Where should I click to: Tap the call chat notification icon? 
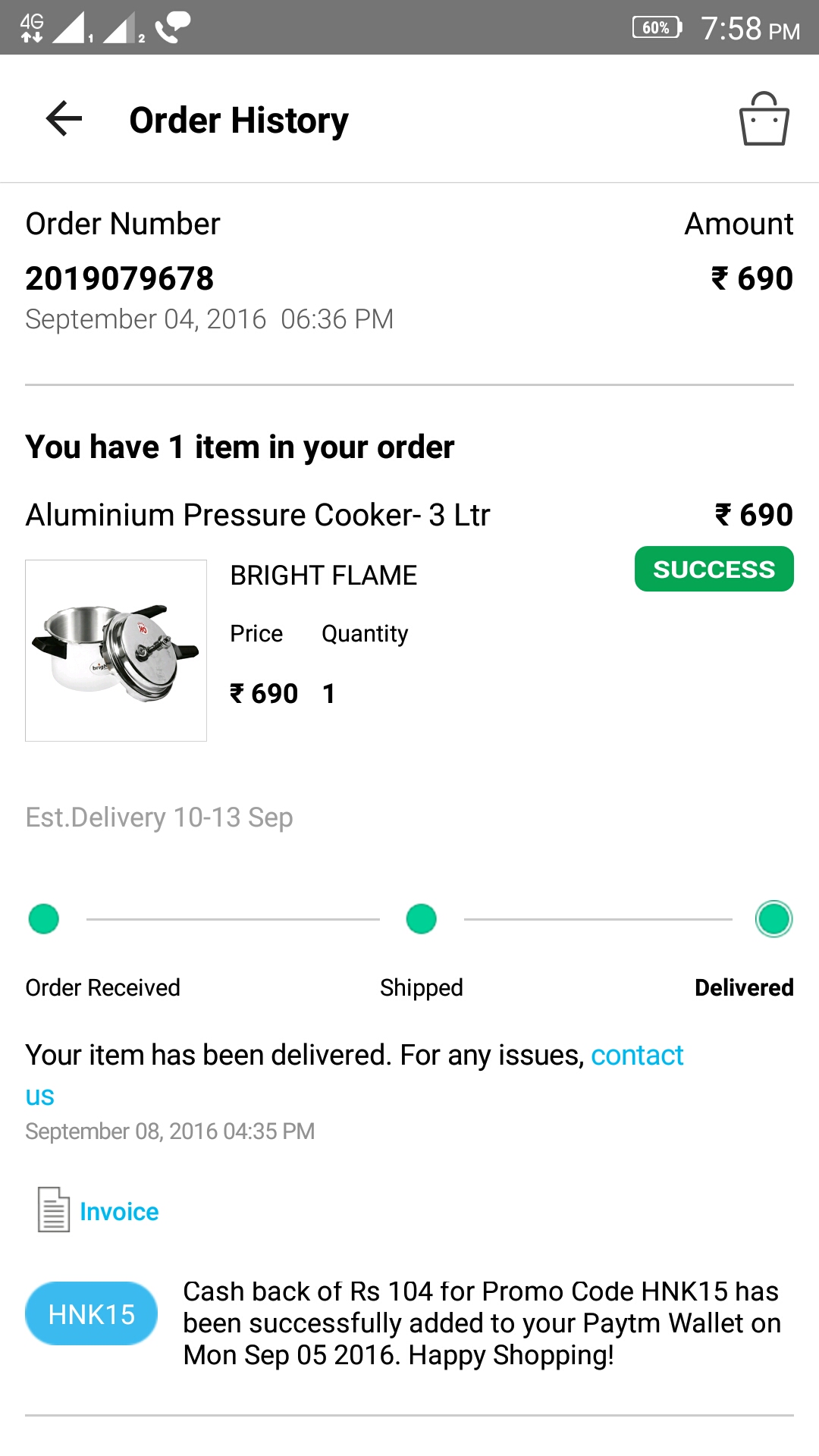click(173, 27)
